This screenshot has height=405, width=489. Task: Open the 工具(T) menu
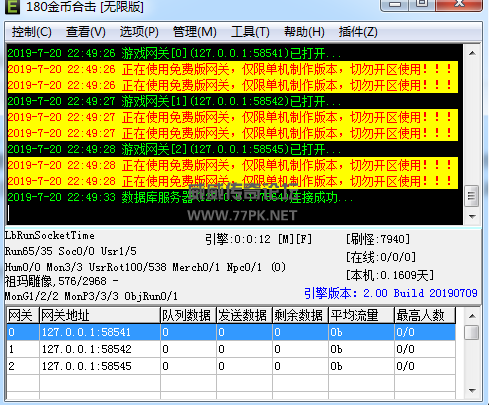[x=250, y=32]
